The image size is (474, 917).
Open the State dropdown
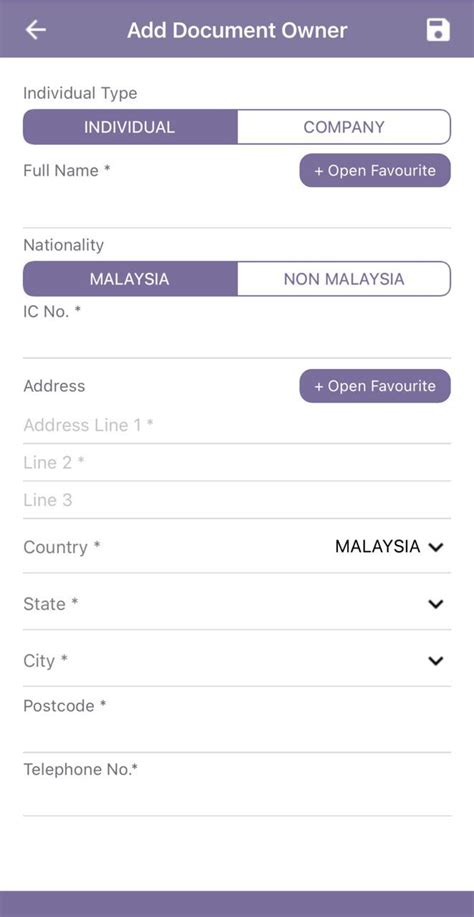tap(237, 604)
